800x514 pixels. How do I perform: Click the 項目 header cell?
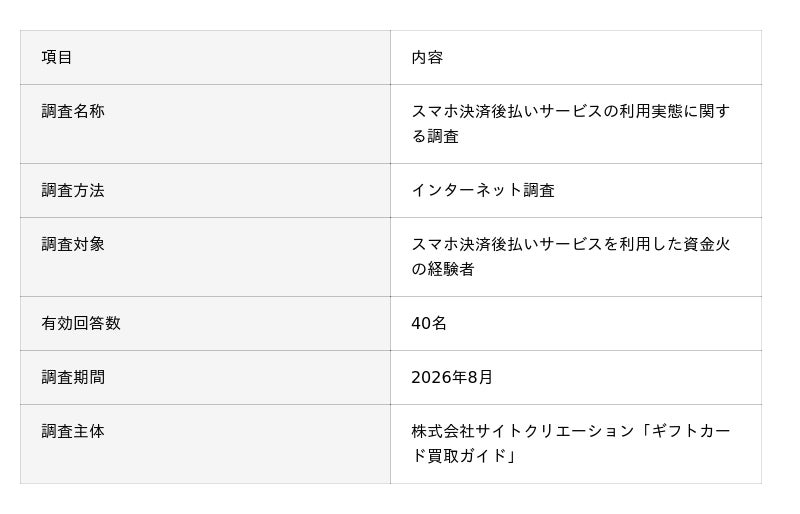pyautogui.click(x=205, y=58)
